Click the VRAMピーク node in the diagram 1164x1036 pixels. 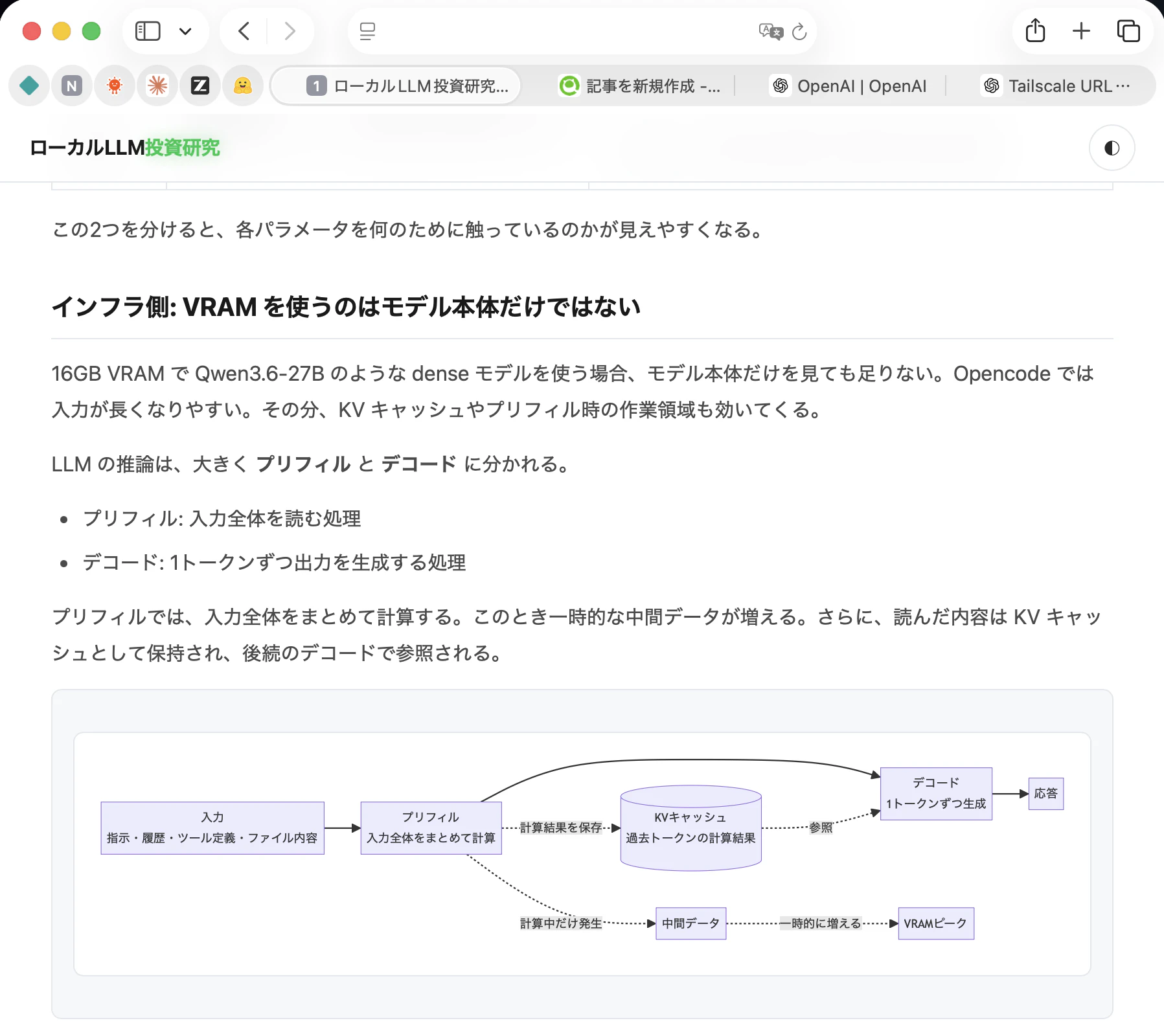936,923
